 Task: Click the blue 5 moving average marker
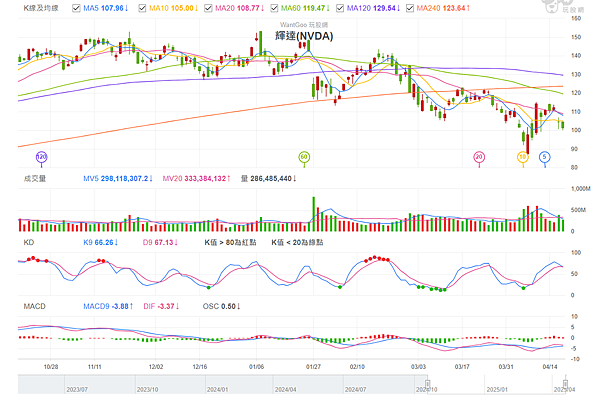coord(545,157)
